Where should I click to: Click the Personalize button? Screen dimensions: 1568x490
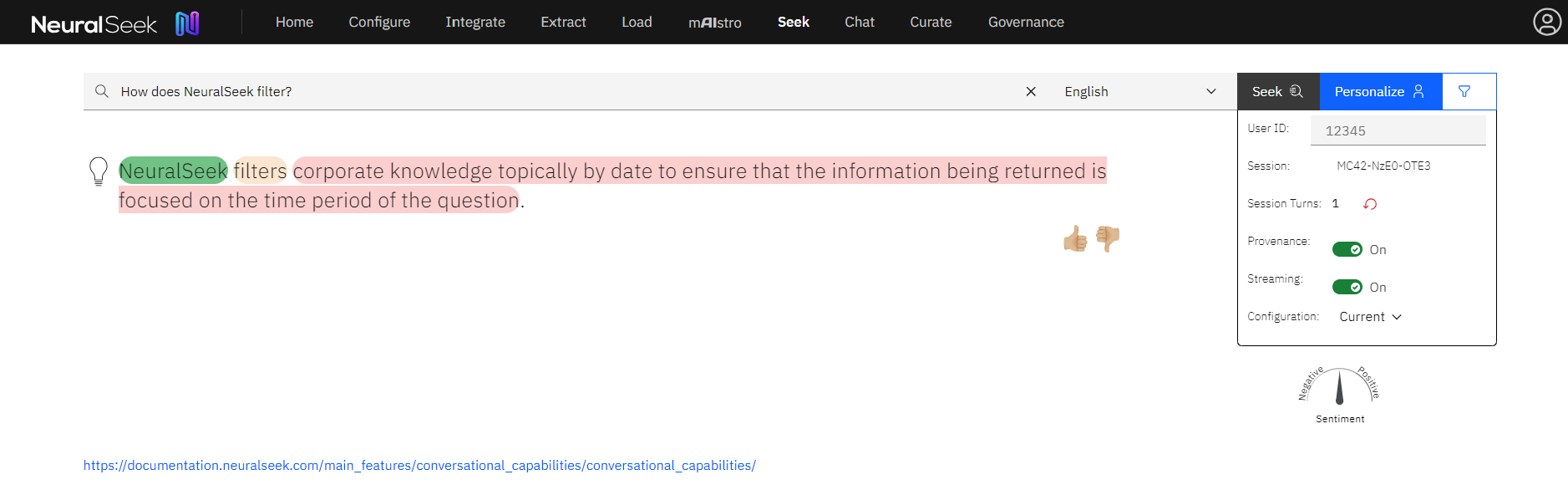(1380, 92)
